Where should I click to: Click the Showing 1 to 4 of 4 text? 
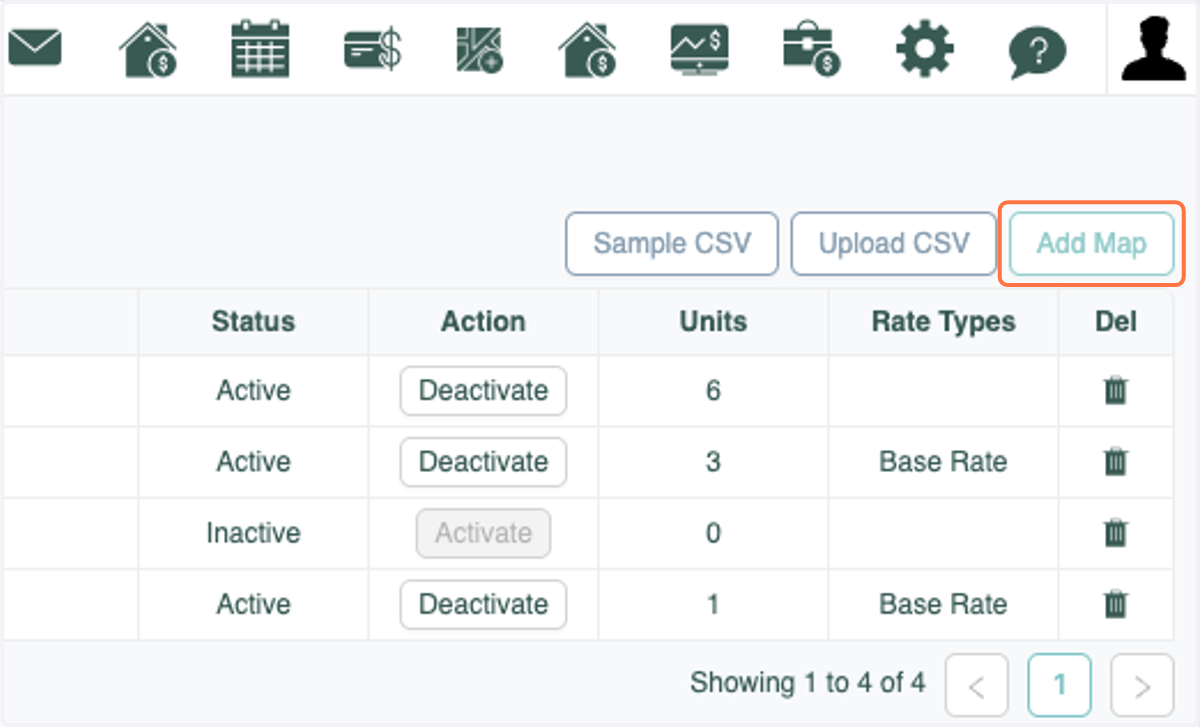pyautogui.click(x=808, y=683)
